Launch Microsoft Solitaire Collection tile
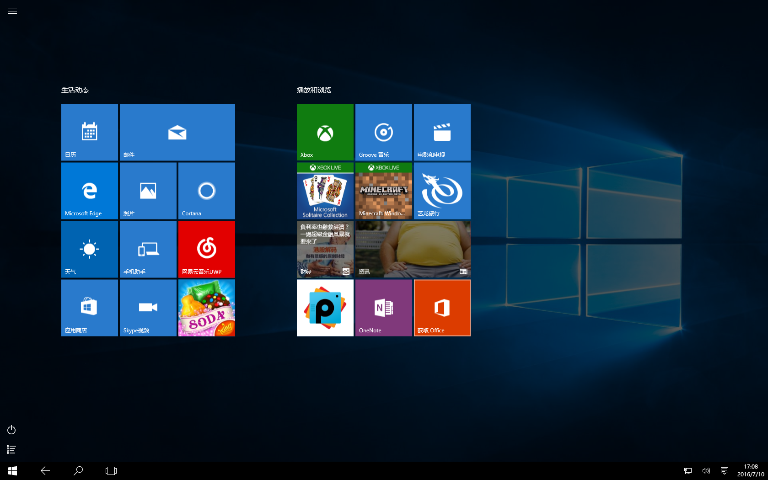The image size is (768, 480). click(325, 191)
